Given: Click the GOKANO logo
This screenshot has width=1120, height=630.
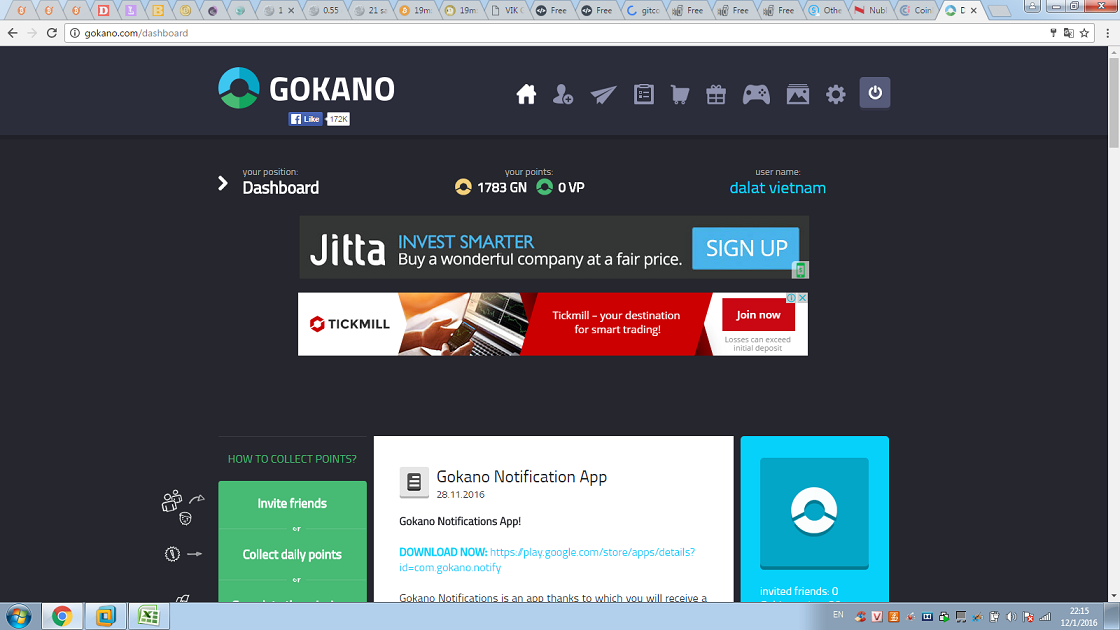Looking at the screenshot, I should pyautogui.click(x=306, y=89).
